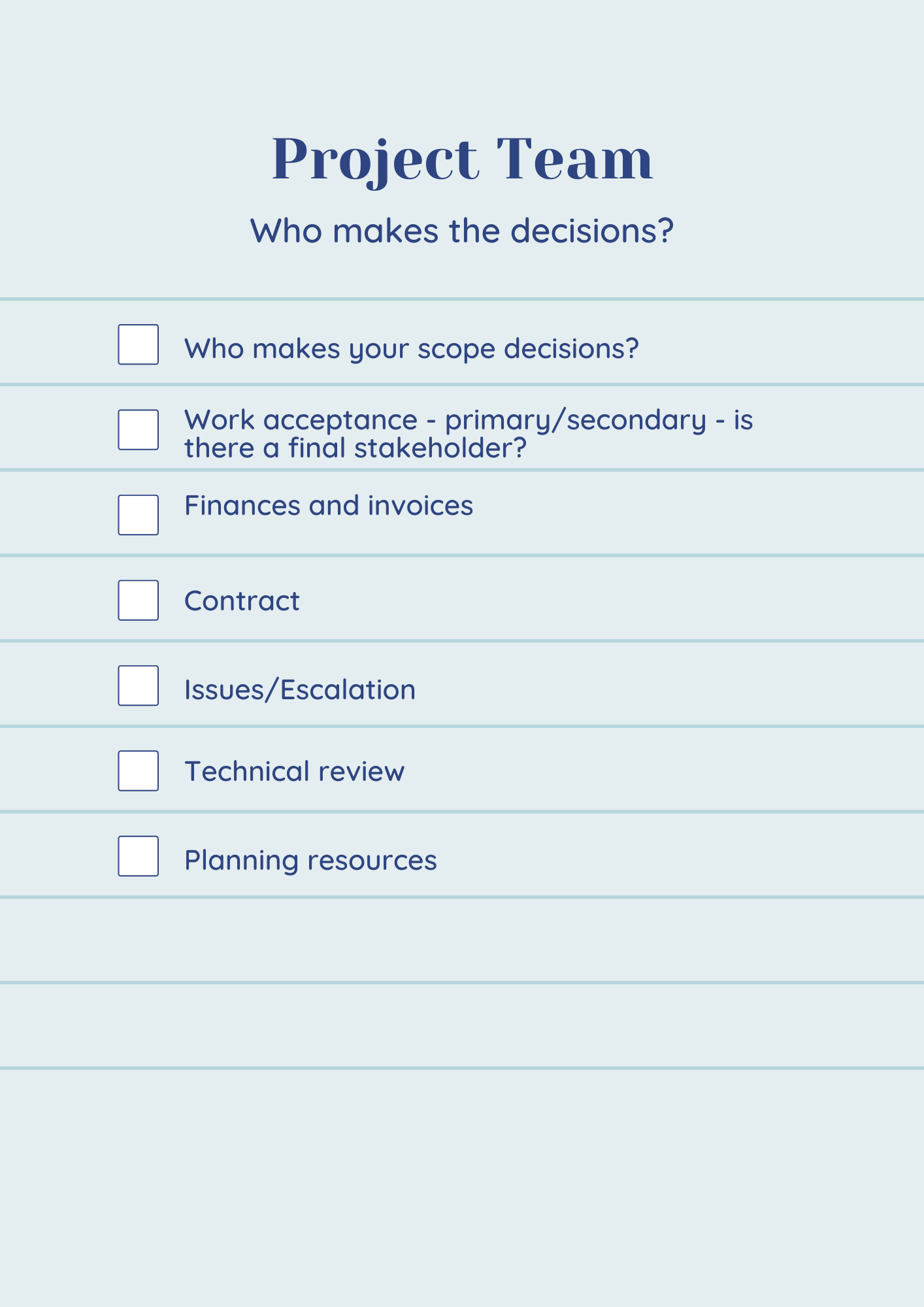924x1307 pixels.
Task: Check the Finances and invoices box
Action: [x=138, y=515]
